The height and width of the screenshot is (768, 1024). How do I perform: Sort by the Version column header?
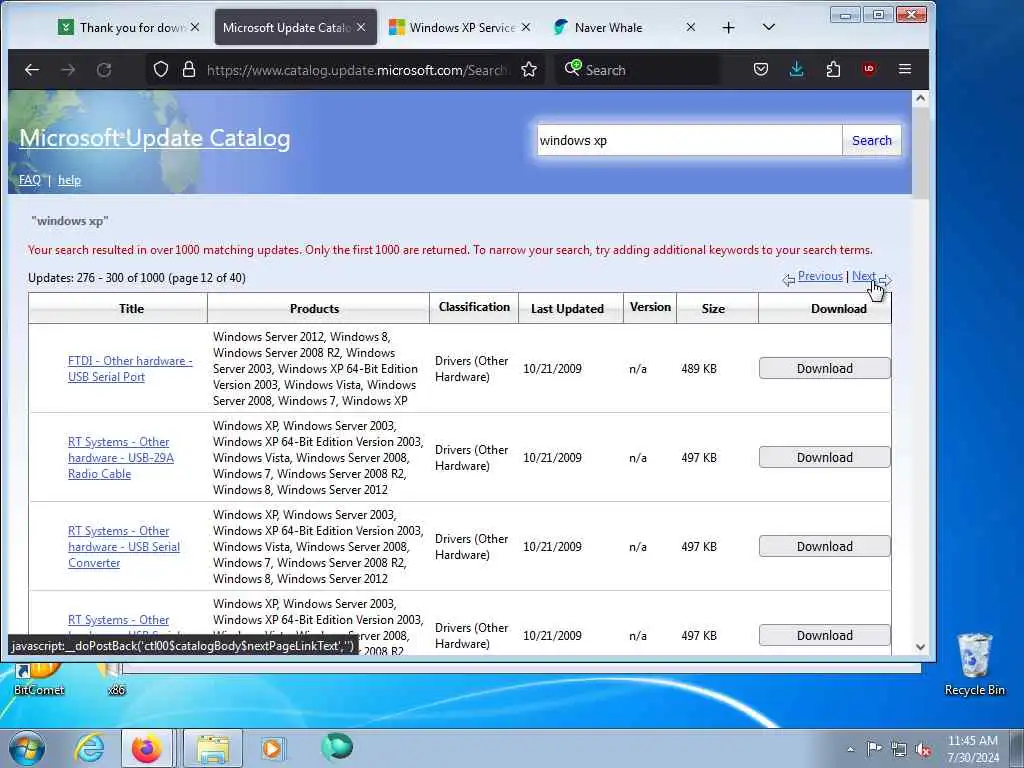tap(650, 307)
